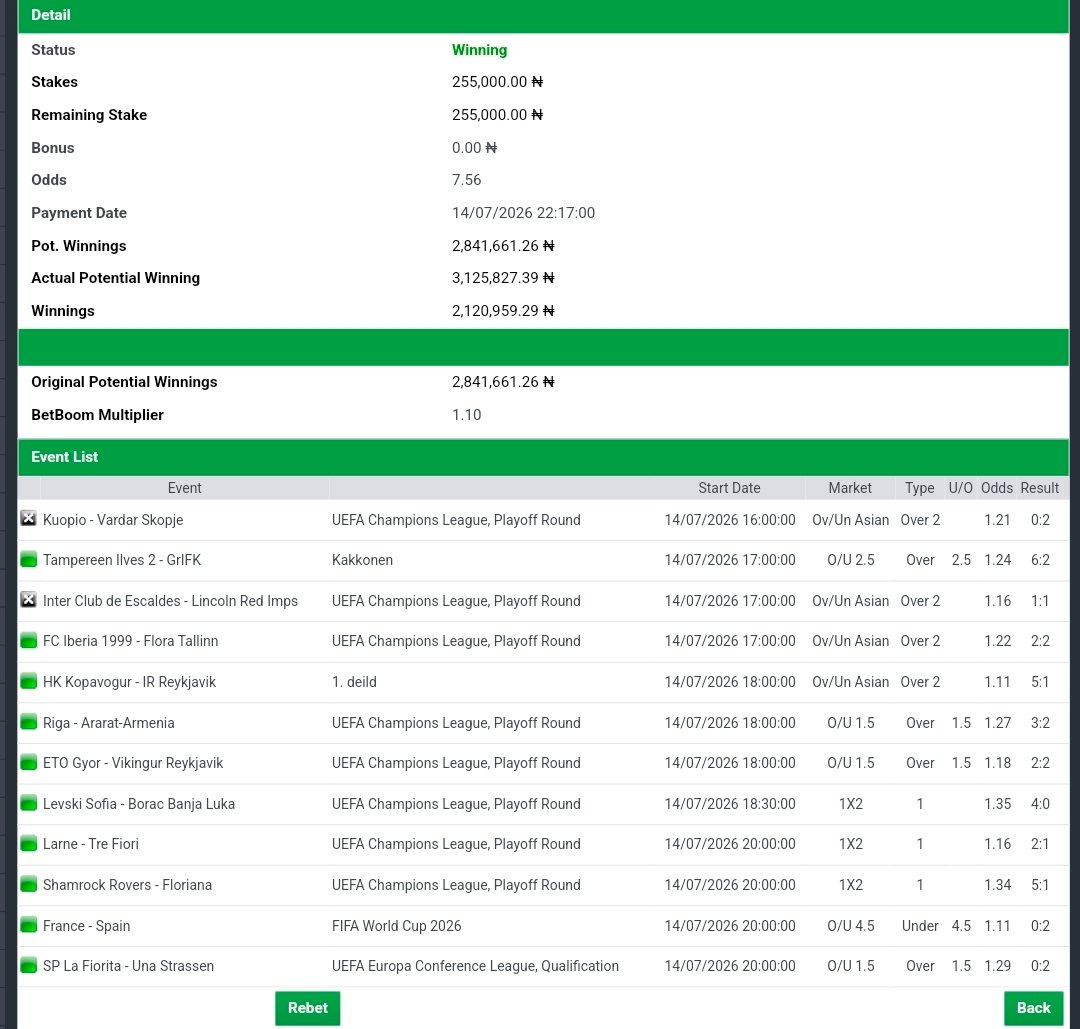Select the Kuopio - Vardar Skopje event name

(113, 519)
